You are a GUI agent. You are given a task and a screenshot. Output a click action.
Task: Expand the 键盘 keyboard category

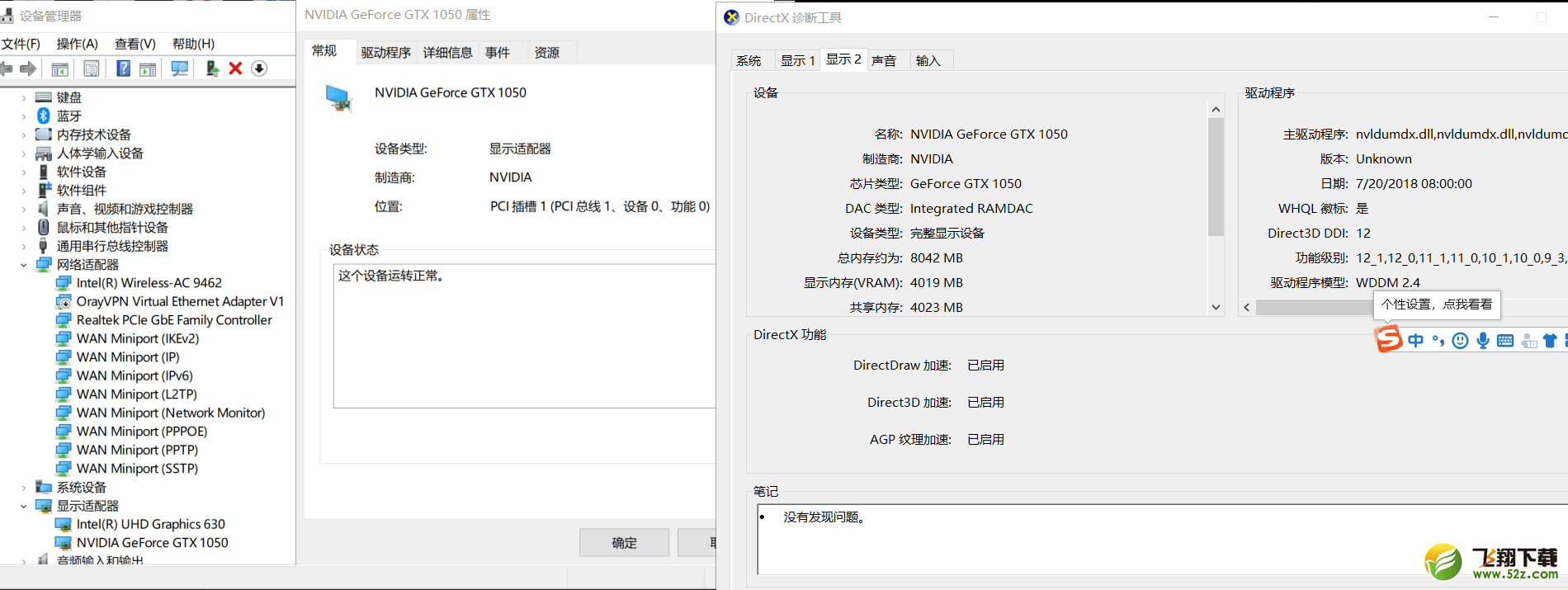tap(24, 97)
